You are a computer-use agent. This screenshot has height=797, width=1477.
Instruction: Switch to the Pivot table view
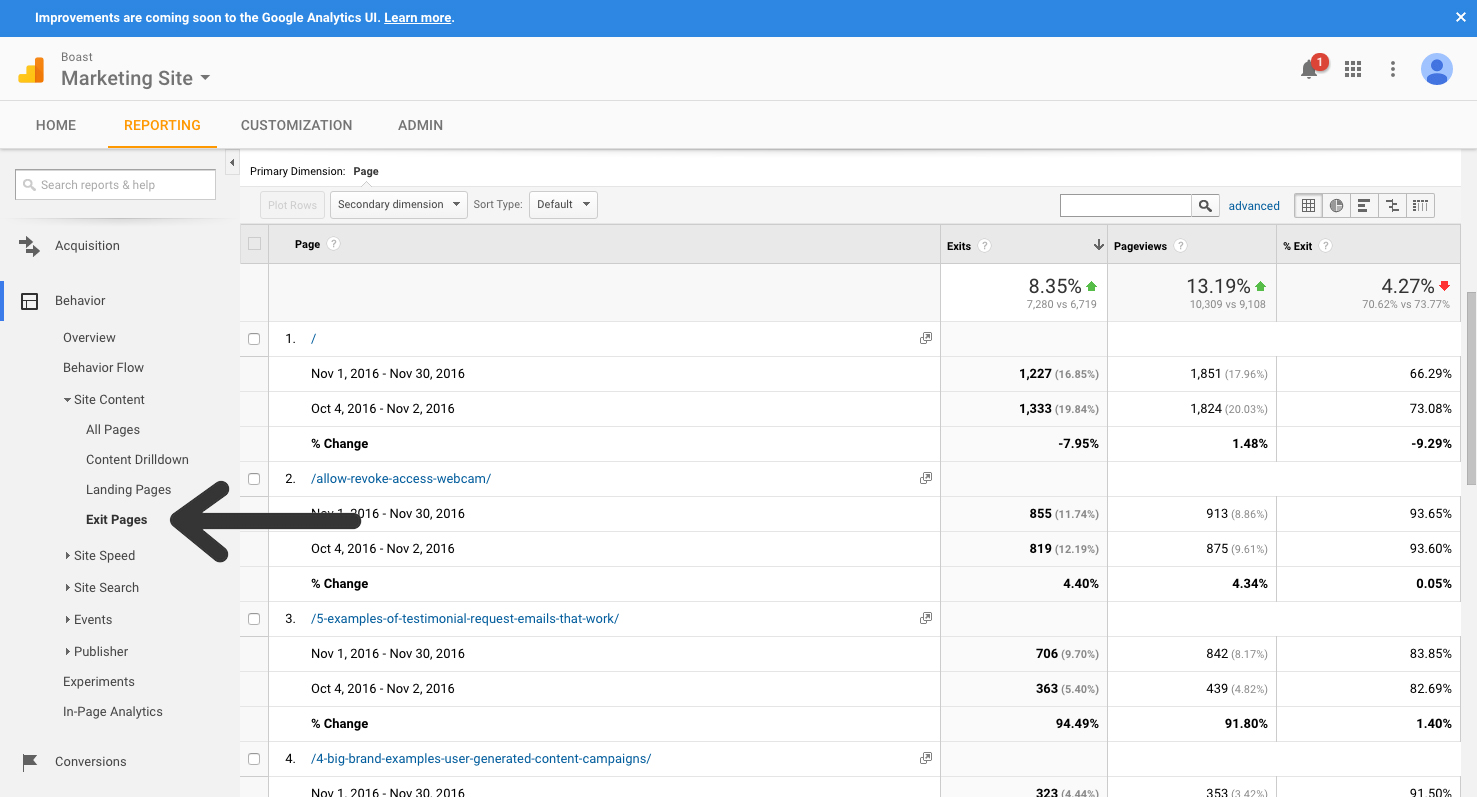click(x=1420, y=205)
